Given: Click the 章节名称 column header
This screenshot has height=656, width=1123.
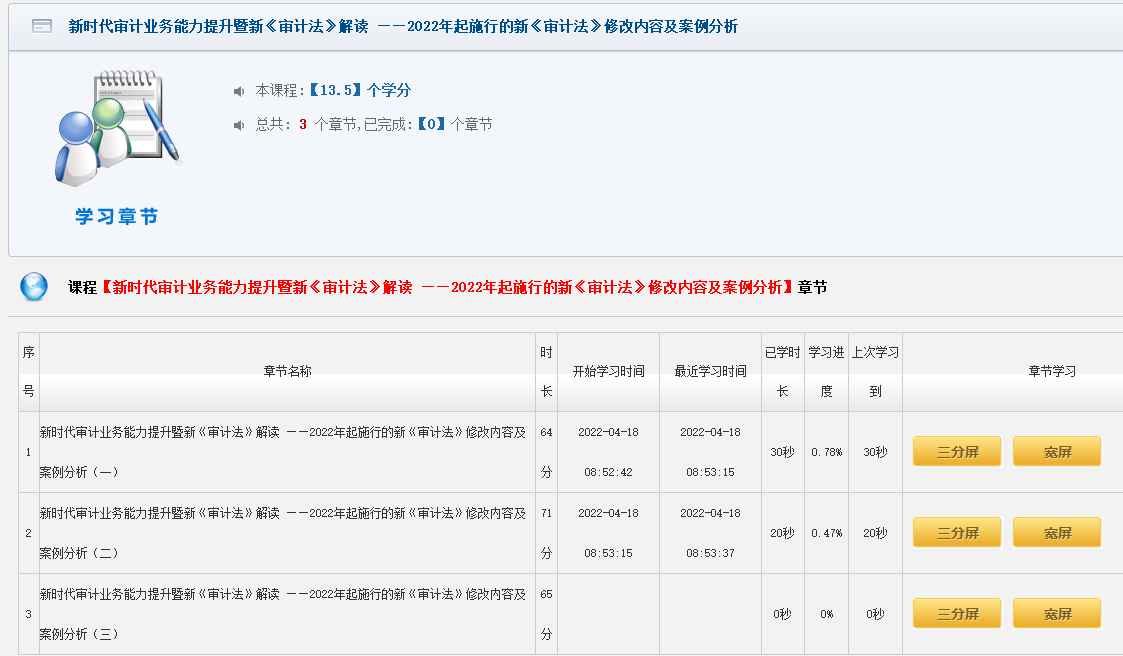Looking at the screenshot, I should 287,371.
